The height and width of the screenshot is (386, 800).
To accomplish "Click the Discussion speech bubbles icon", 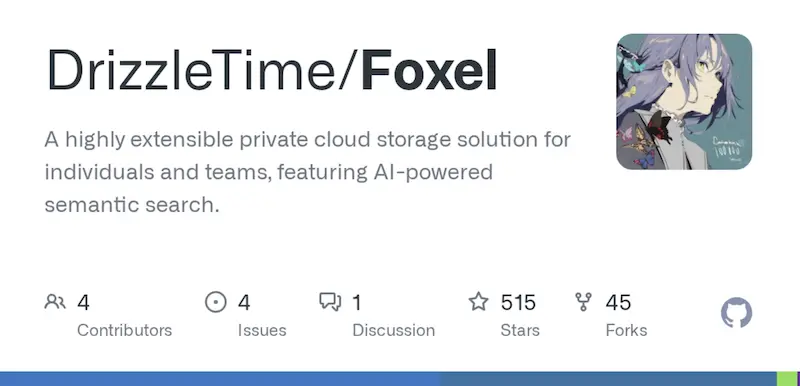I will 330,302.
